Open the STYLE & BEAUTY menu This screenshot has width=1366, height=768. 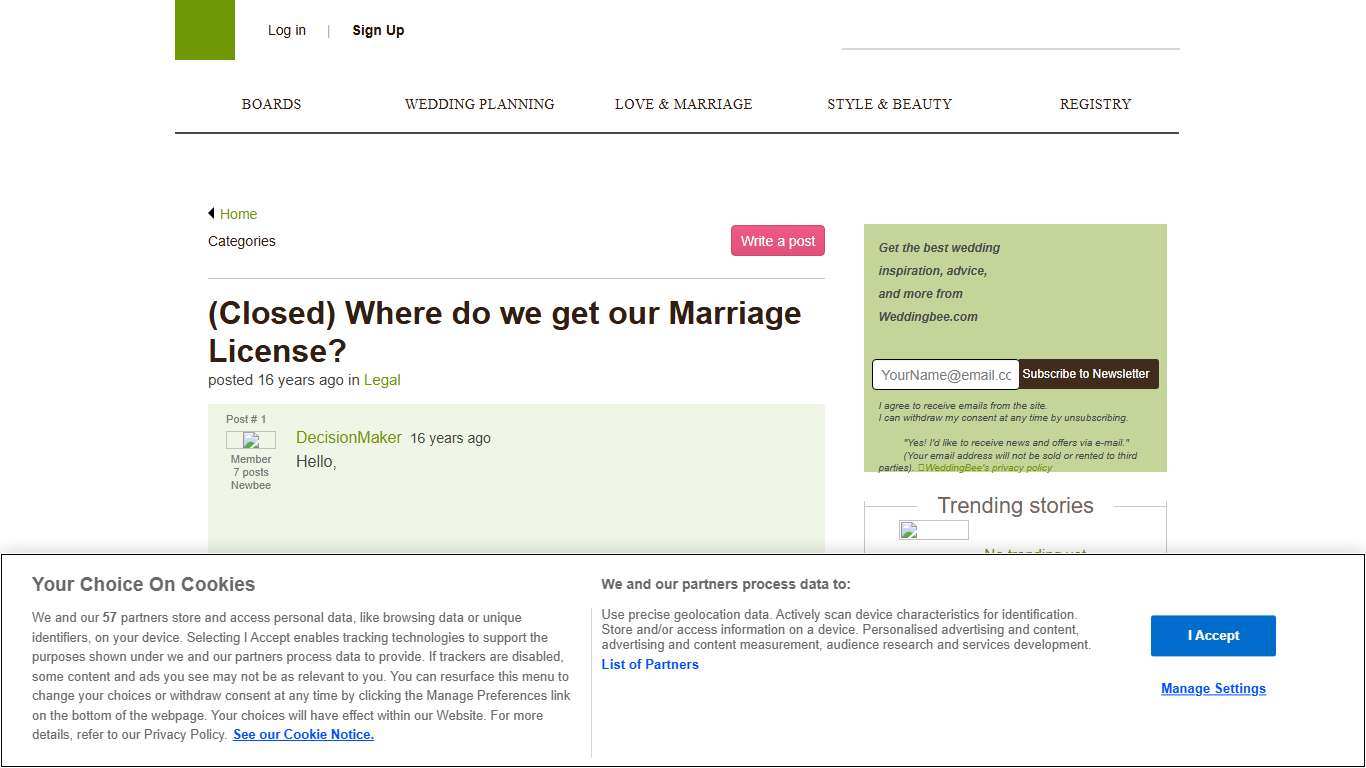coord(890,104)
